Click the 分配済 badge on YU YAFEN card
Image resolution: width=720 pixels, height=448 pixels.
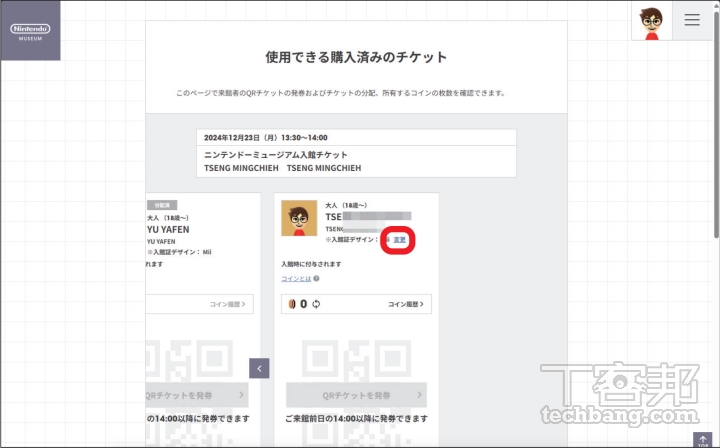pos(162,205)
